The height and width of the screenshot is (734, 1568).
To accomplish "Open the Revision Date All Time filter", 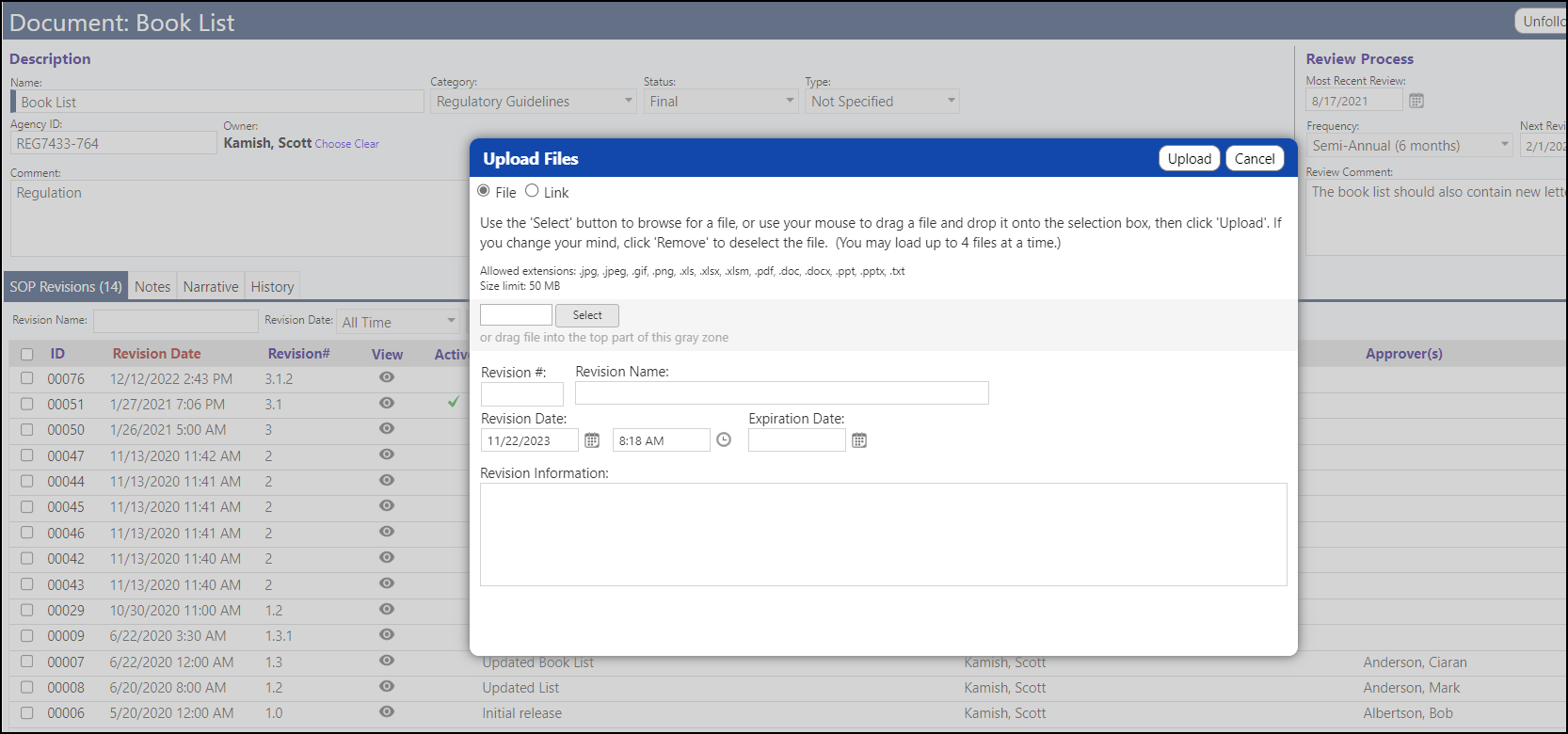I will 398,322.
